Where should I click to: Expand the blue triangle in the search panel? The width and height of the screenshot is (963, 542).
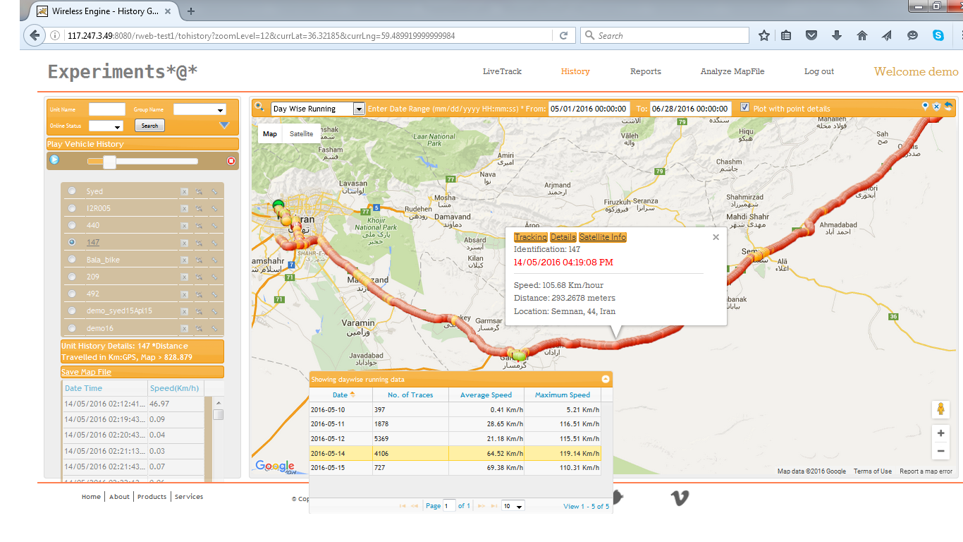point(224,125)
